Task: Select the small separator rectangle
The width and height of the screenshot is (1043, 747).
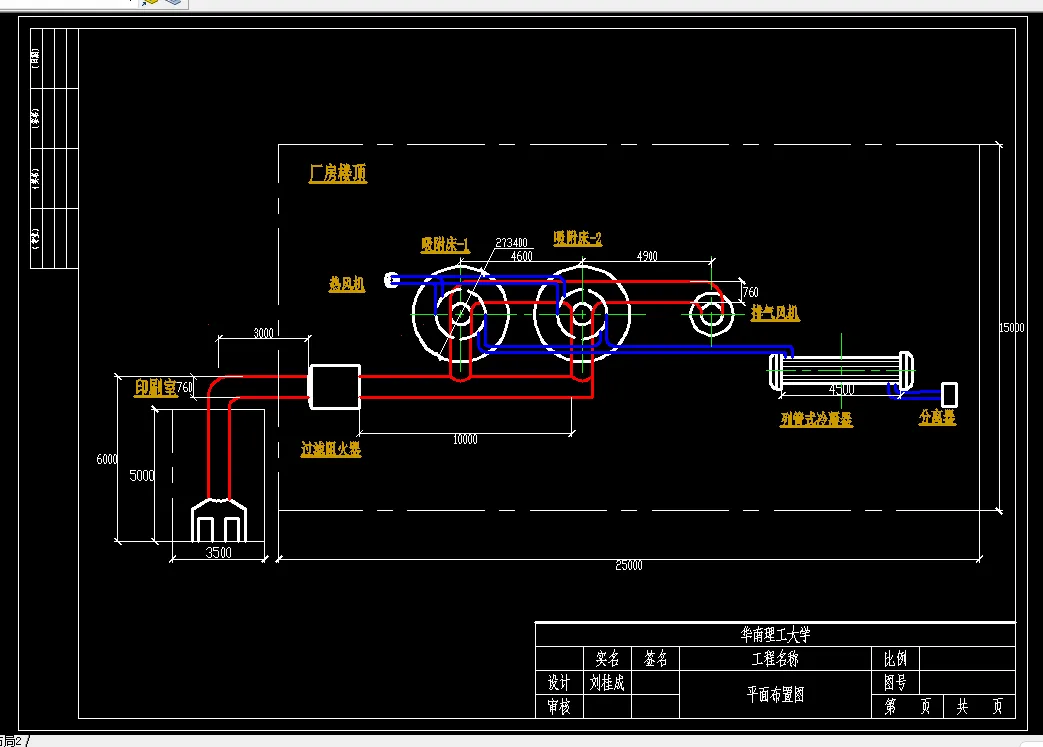Action: tap(949, 394)
